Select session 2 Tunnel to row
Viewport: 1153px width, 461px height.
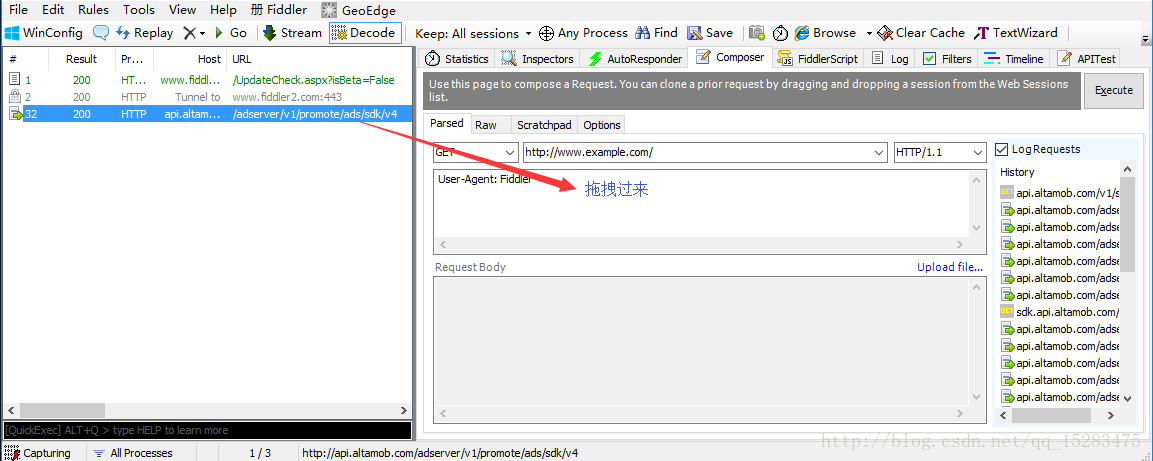[208, 97]
